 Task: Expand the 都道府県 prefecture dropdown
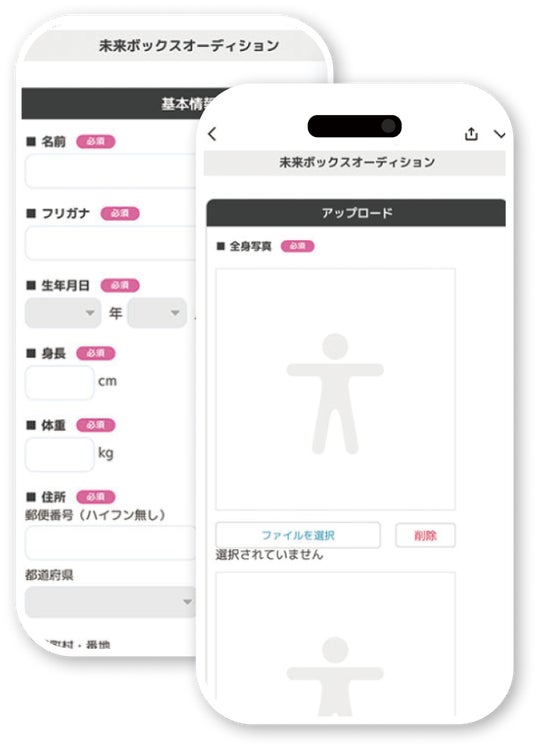(111, 602)
